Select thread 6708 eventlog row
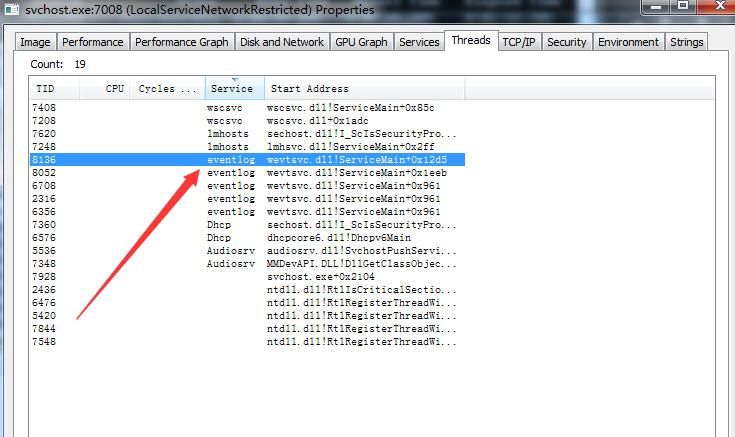This screenshot has height=437, width=735. point(248,186)
